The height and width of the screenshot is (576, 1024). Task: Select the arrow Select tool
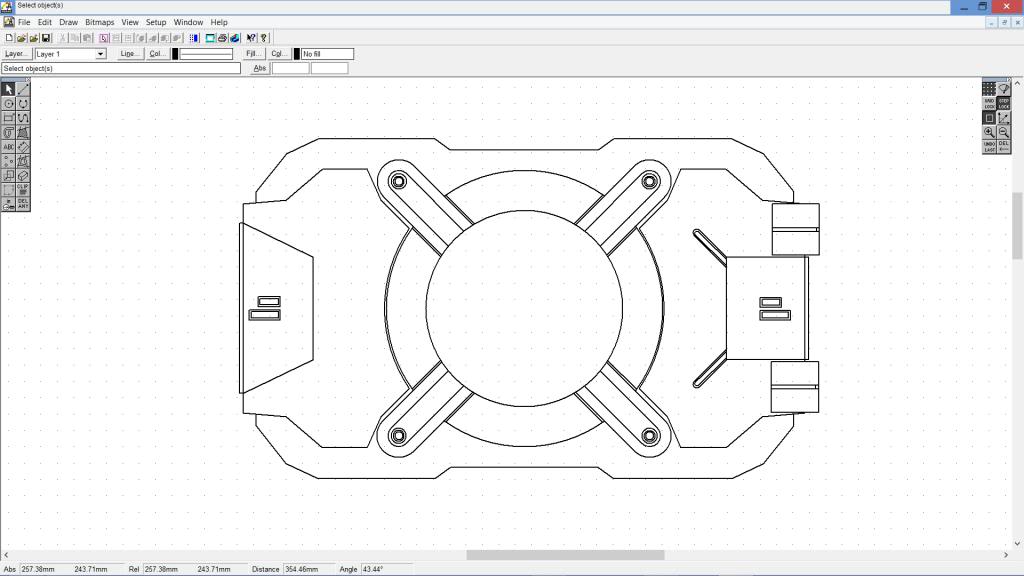coord(8,89)
